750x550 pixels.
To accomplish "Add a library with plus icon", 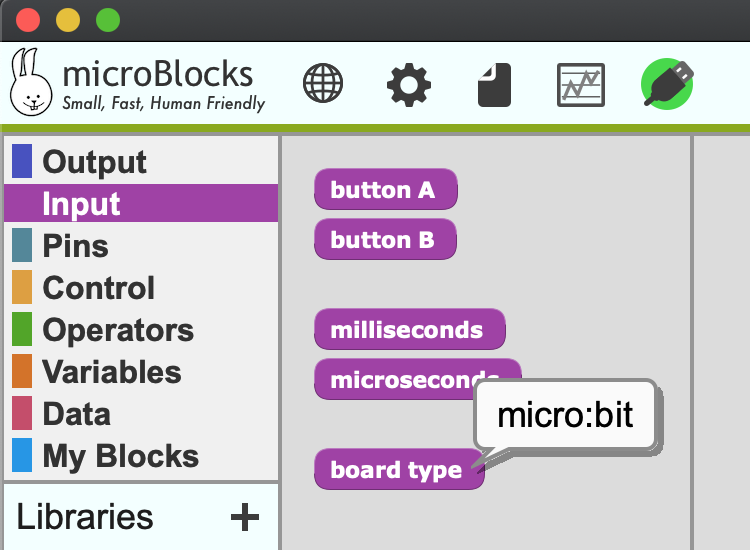I will point(244,517).
